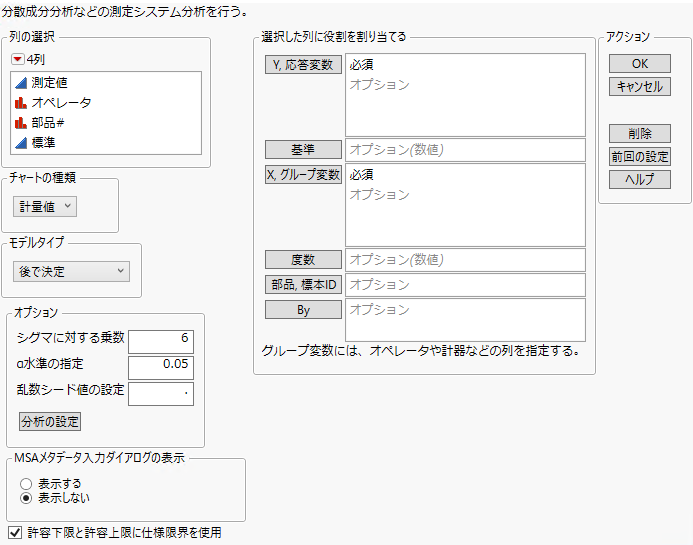Click the red bar icon beside 部品#
693x545 pixels.
click(21, 123)
